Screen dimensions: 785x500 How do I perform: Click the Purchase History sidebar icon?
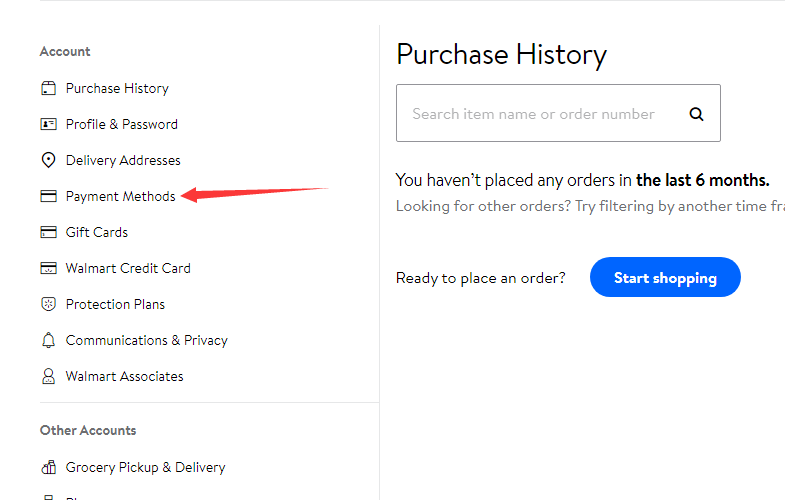[48, 88]
